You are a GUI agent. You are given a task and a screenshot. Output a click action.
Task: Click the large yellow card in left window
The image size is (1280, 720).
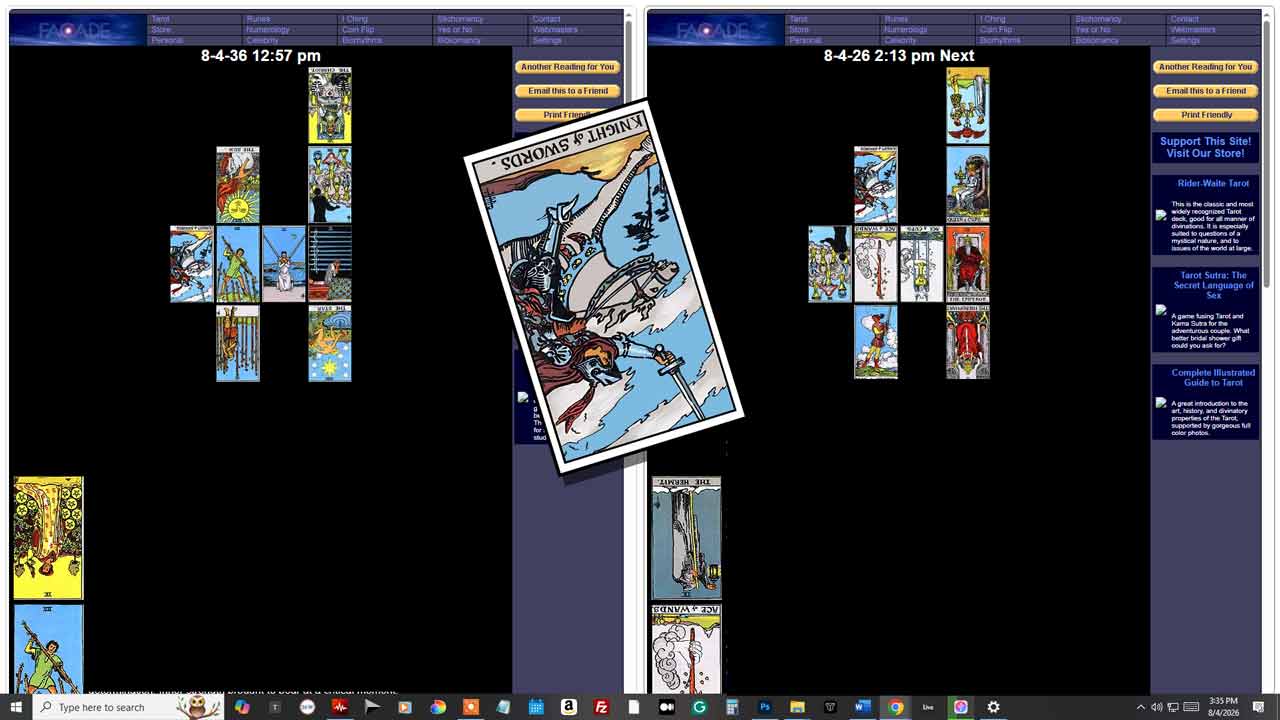48,538
